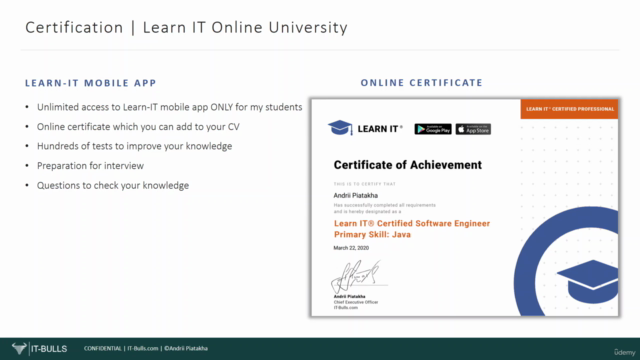Screen dimensions: 640x360
Task: Click the orange Certified Professional banner
Action: 569,109
